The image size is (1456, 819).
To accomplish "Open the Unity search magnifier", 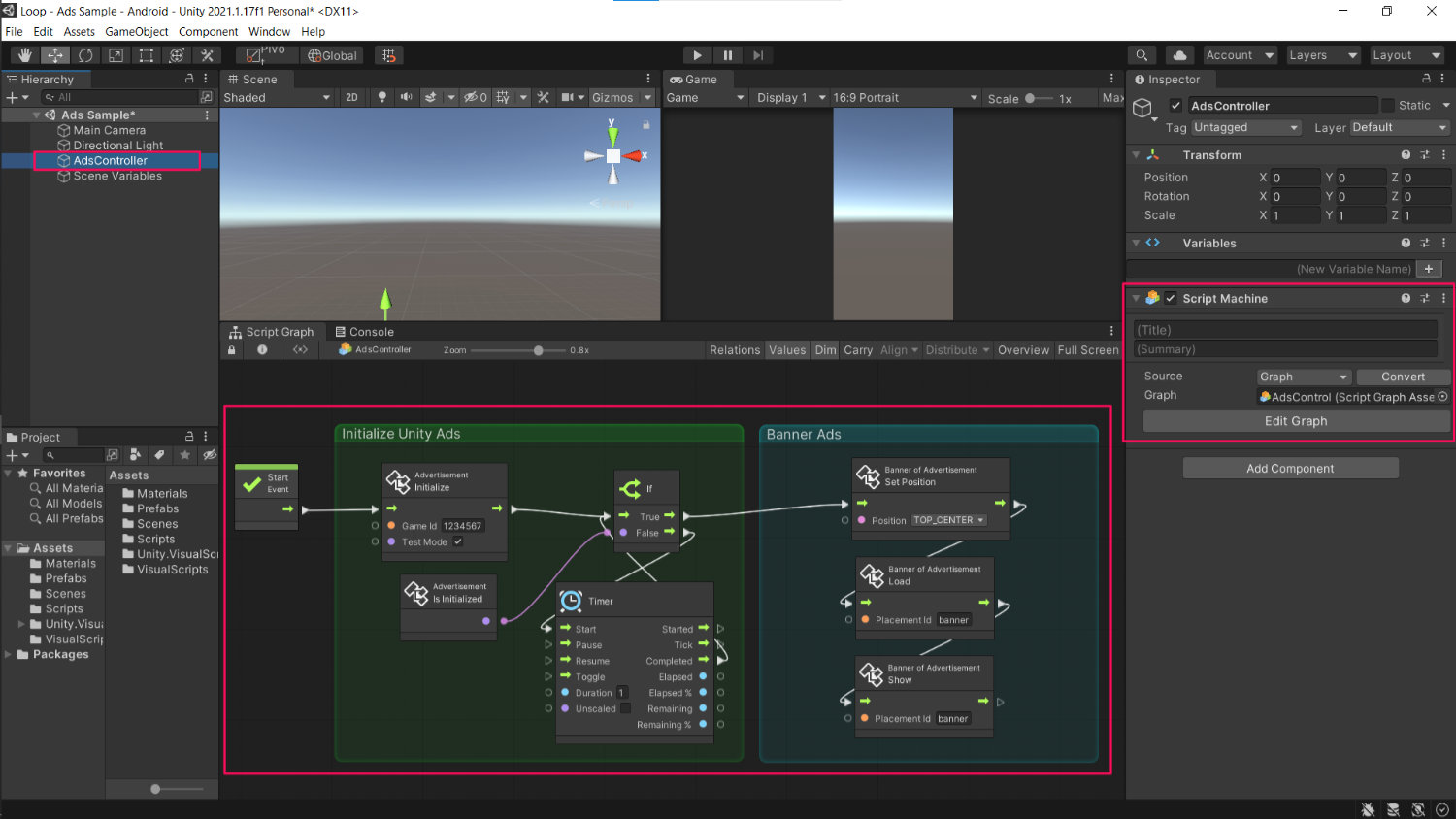I will tap(1142, 55).
